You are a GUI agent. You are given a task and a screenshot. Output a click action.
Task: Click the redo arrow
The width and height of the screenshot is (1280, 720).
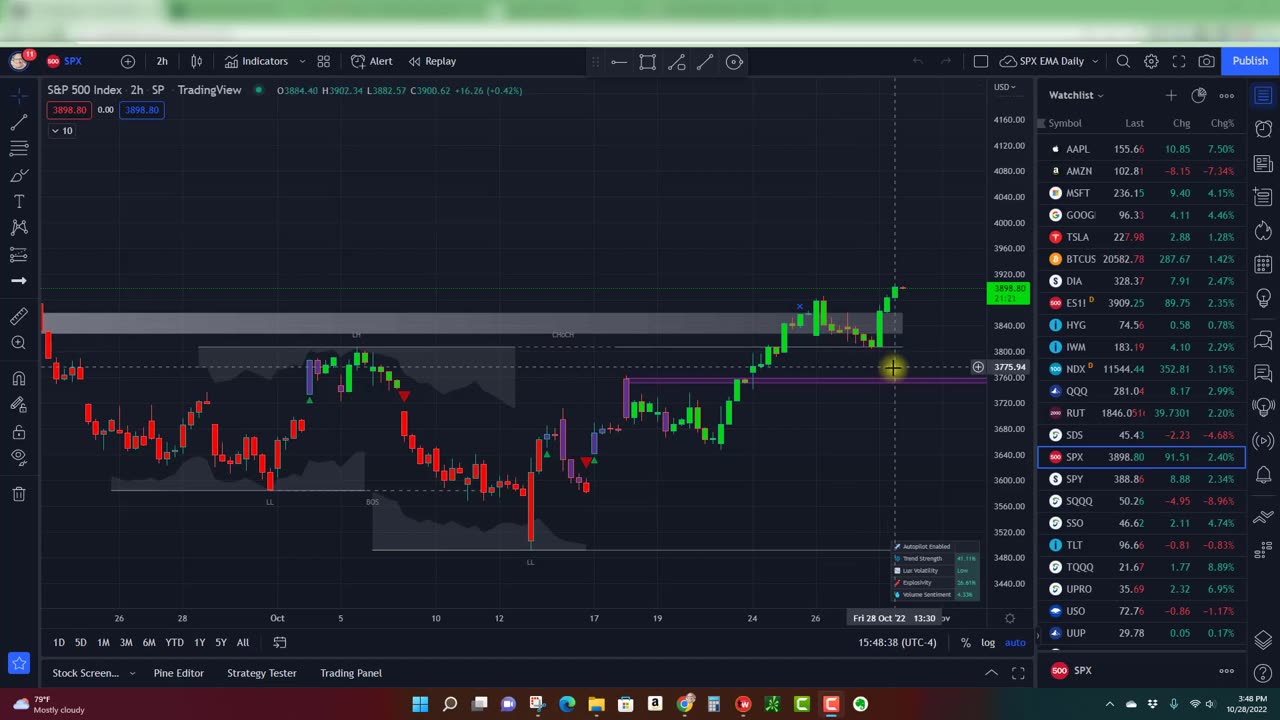pos(945,61)
